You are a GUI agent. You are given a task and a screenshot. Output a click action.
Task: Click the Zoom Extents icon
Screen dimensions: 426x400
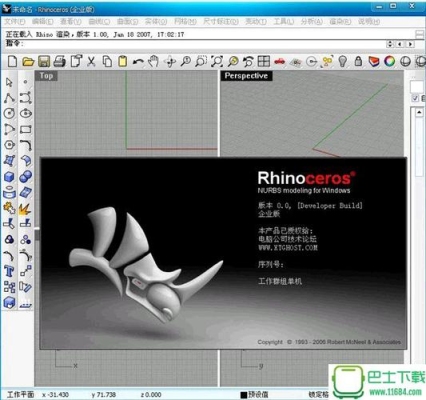point(217,61)
